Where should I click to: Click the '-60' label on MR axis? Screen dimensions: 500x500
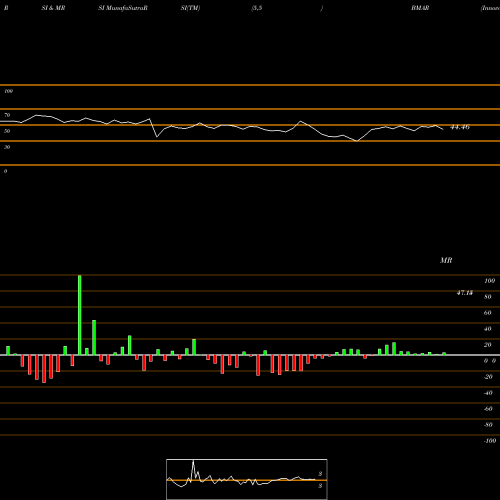tap(488, 409)
